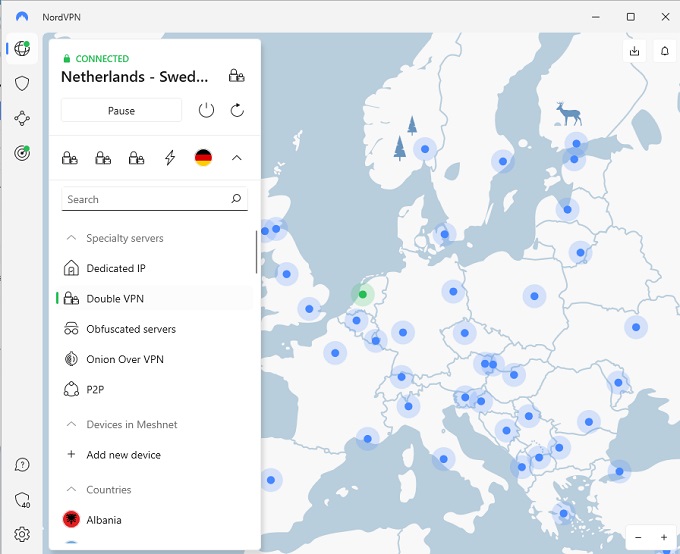Open the notifications bell
680x554 pixels.
click(x=664, y=51)
